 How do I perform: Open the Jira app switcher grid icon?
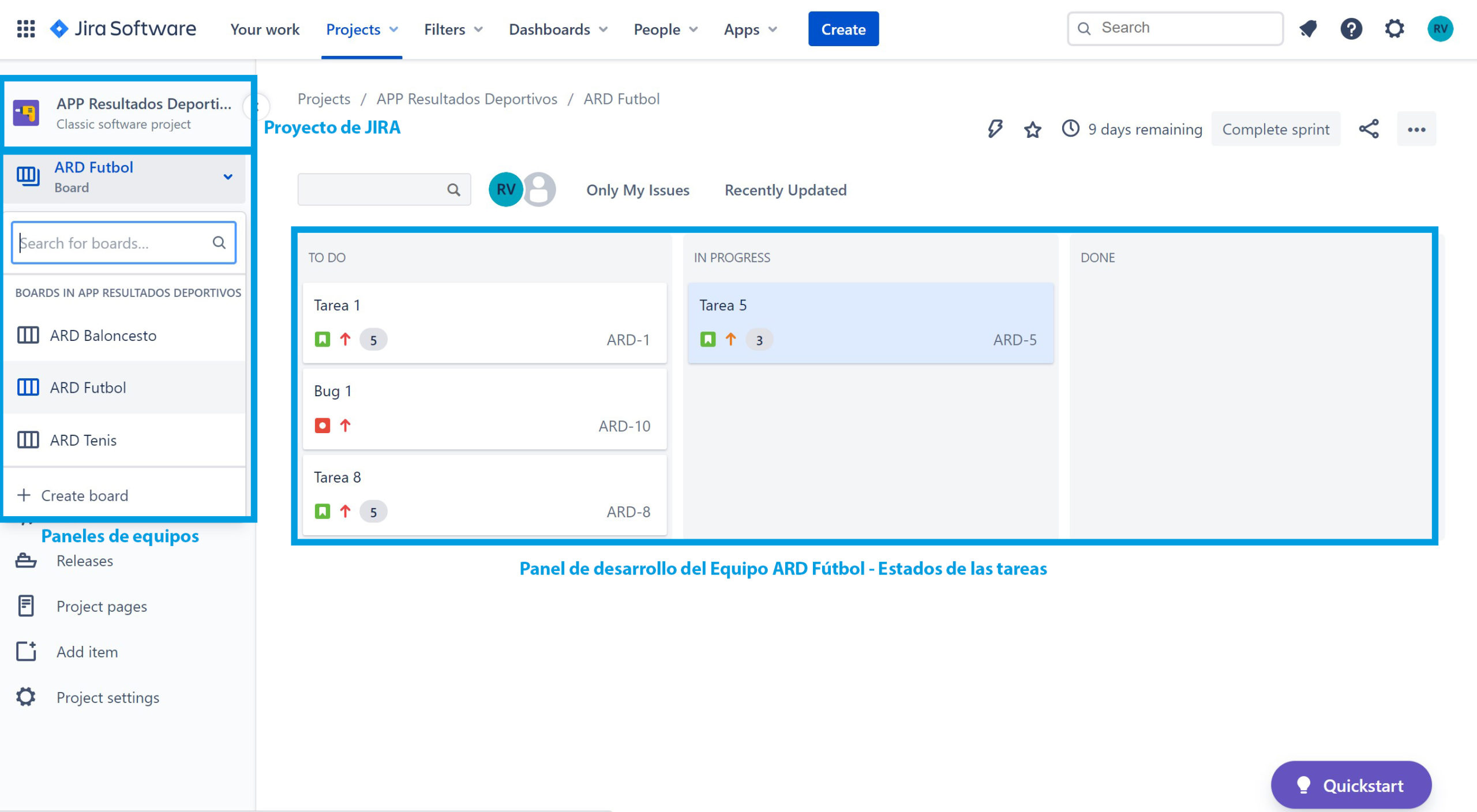pos(25,29)
